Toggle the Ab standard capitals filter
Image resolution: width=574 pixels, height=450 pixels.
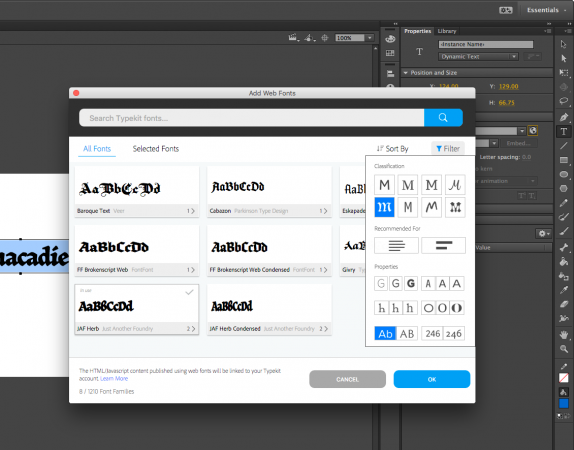point(385,334)
